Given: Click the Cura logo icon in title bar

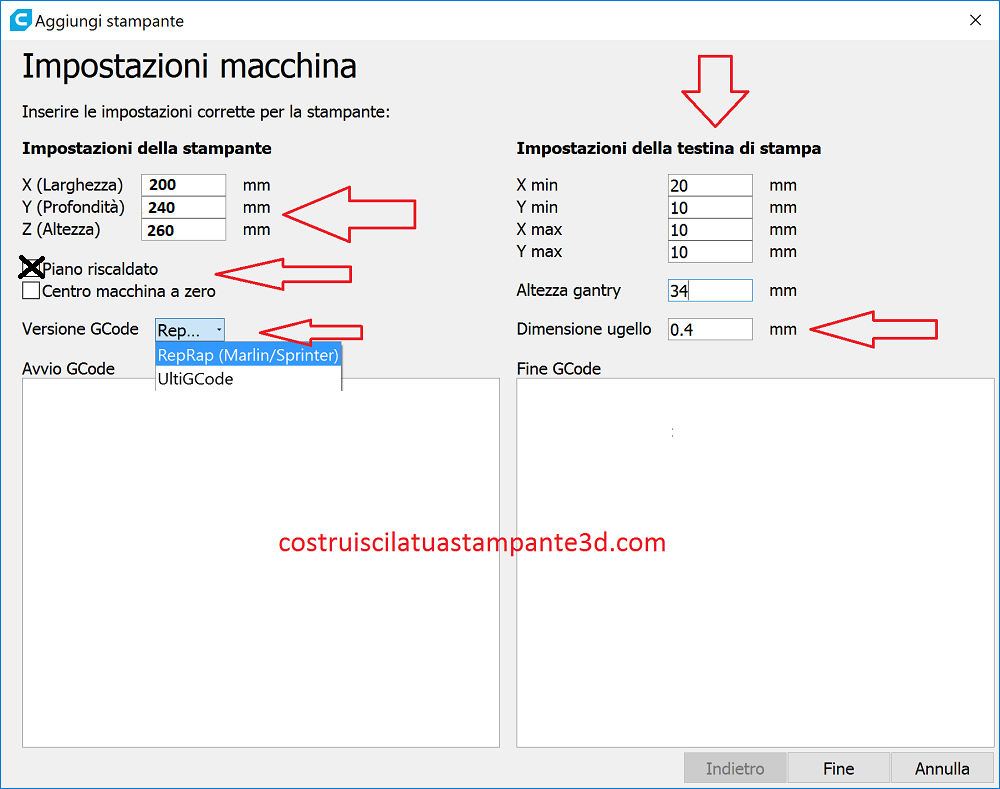Looking at the screenshot, I should pyautogui.click(x=20, y=20).
